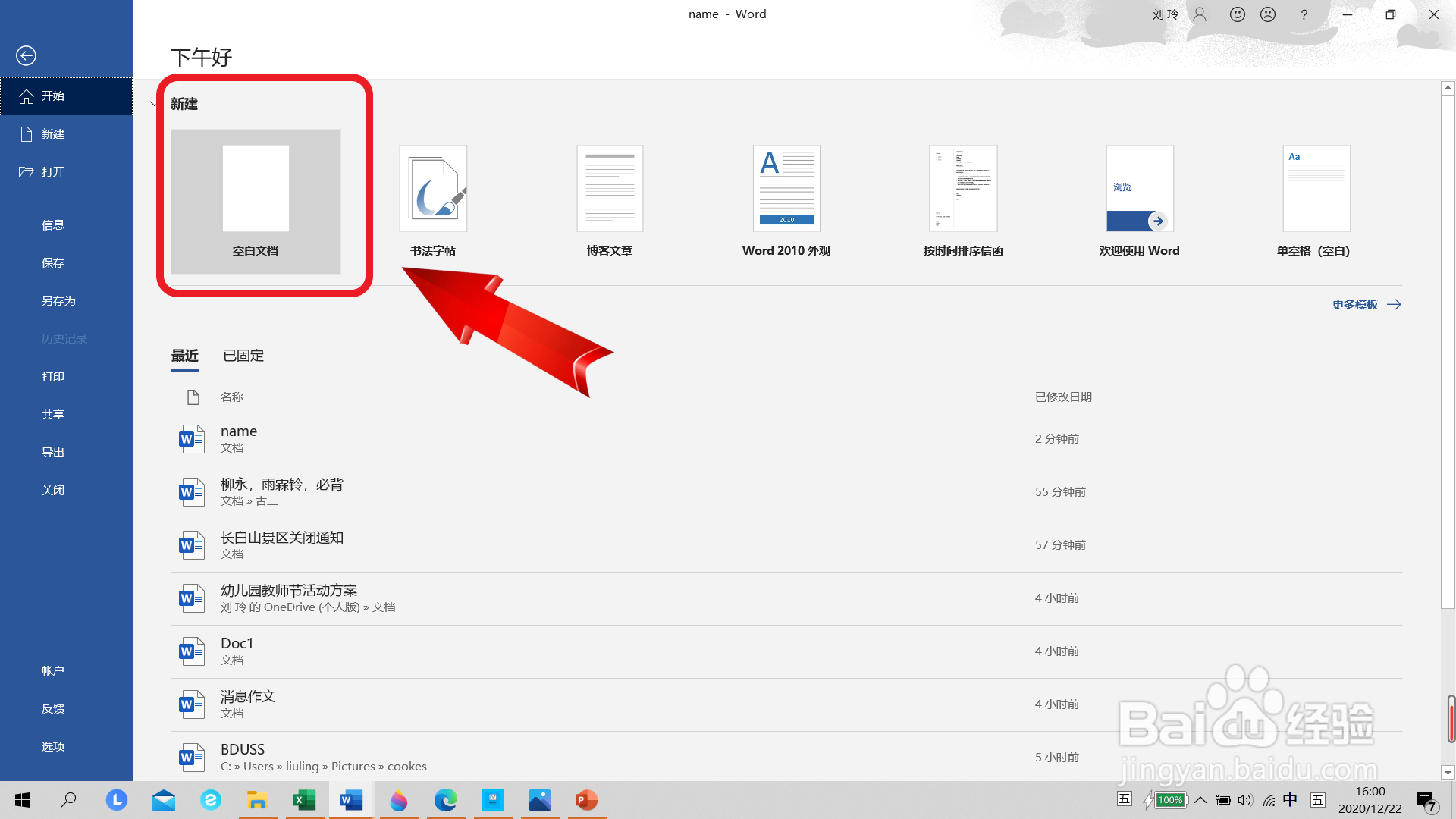The width and height of the screenshot is (1456, 819).
Task: Click the back arrow circle icon
Action: 26,55
